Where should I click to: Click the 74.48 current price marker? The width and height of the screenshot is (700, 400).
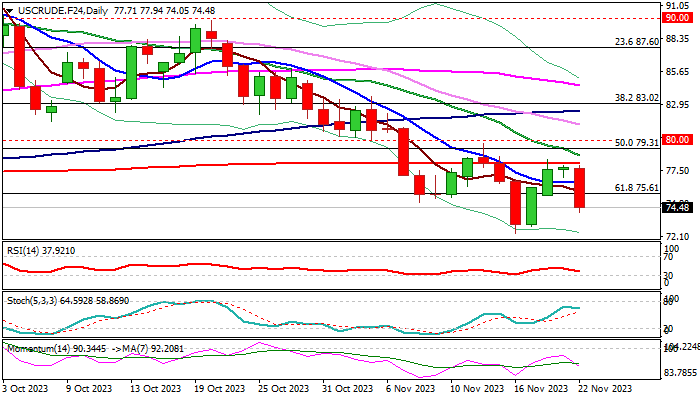677,207
